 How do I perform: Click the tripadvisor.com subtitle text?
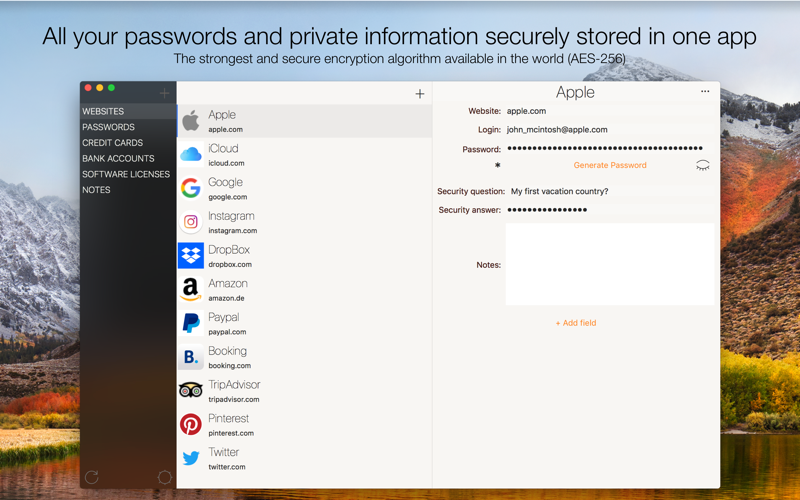(234, 399)
